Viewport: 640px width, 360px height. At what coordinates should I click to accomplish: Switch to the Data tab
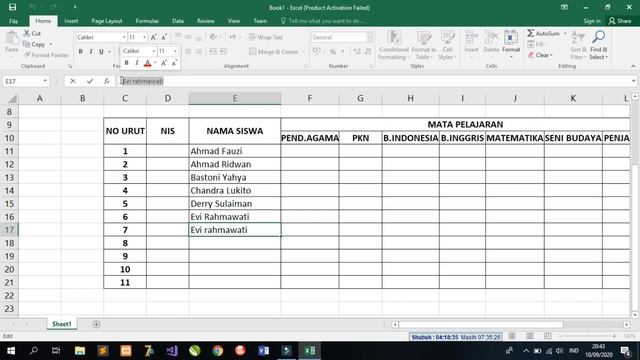[178, 21]
